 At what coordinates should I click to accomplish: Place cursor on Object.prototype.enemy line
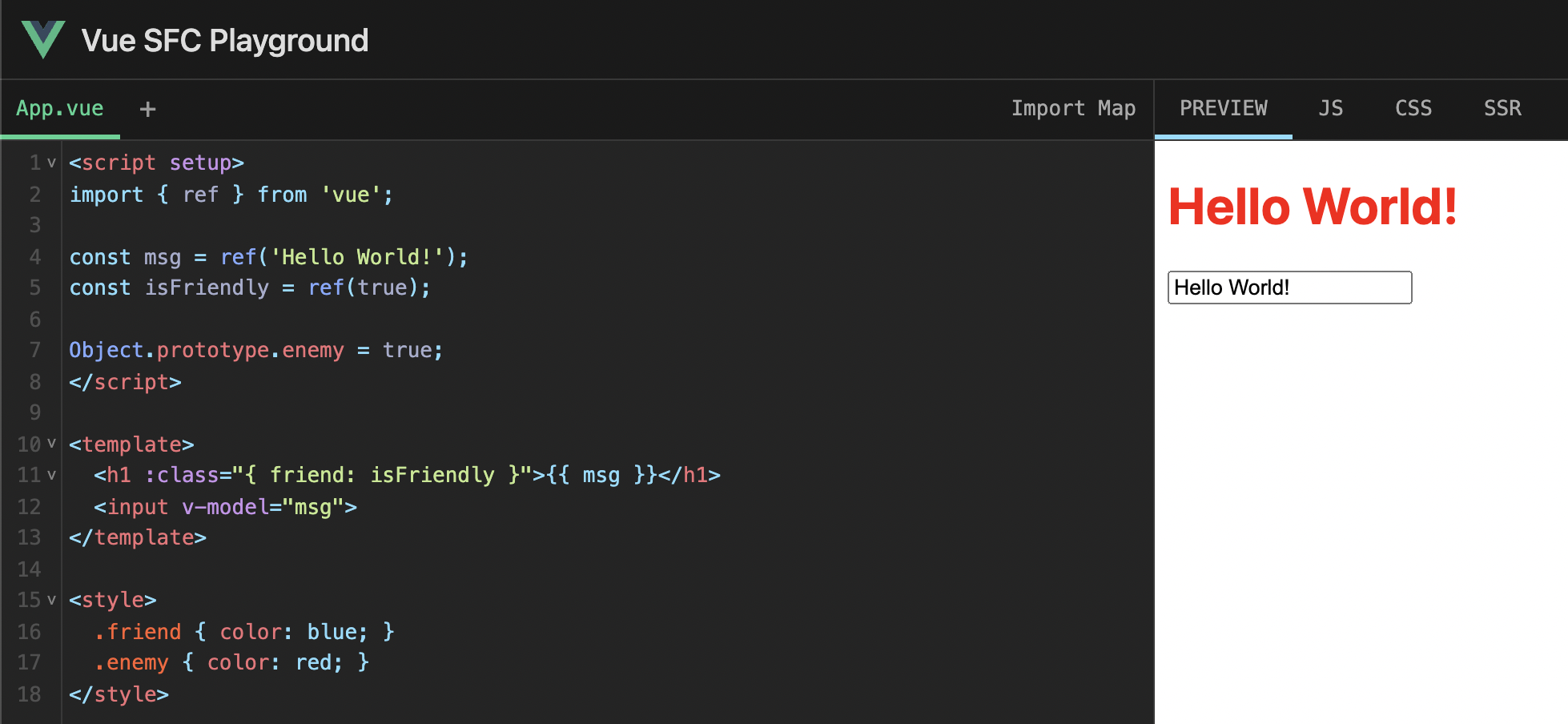(x=255, y=350)
